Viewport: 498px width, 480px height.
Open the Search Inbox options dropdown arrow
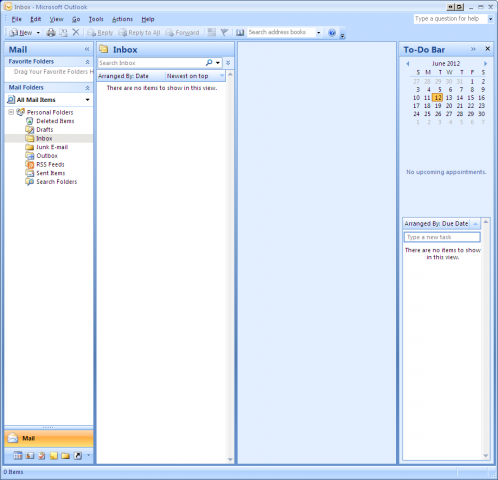218,63
